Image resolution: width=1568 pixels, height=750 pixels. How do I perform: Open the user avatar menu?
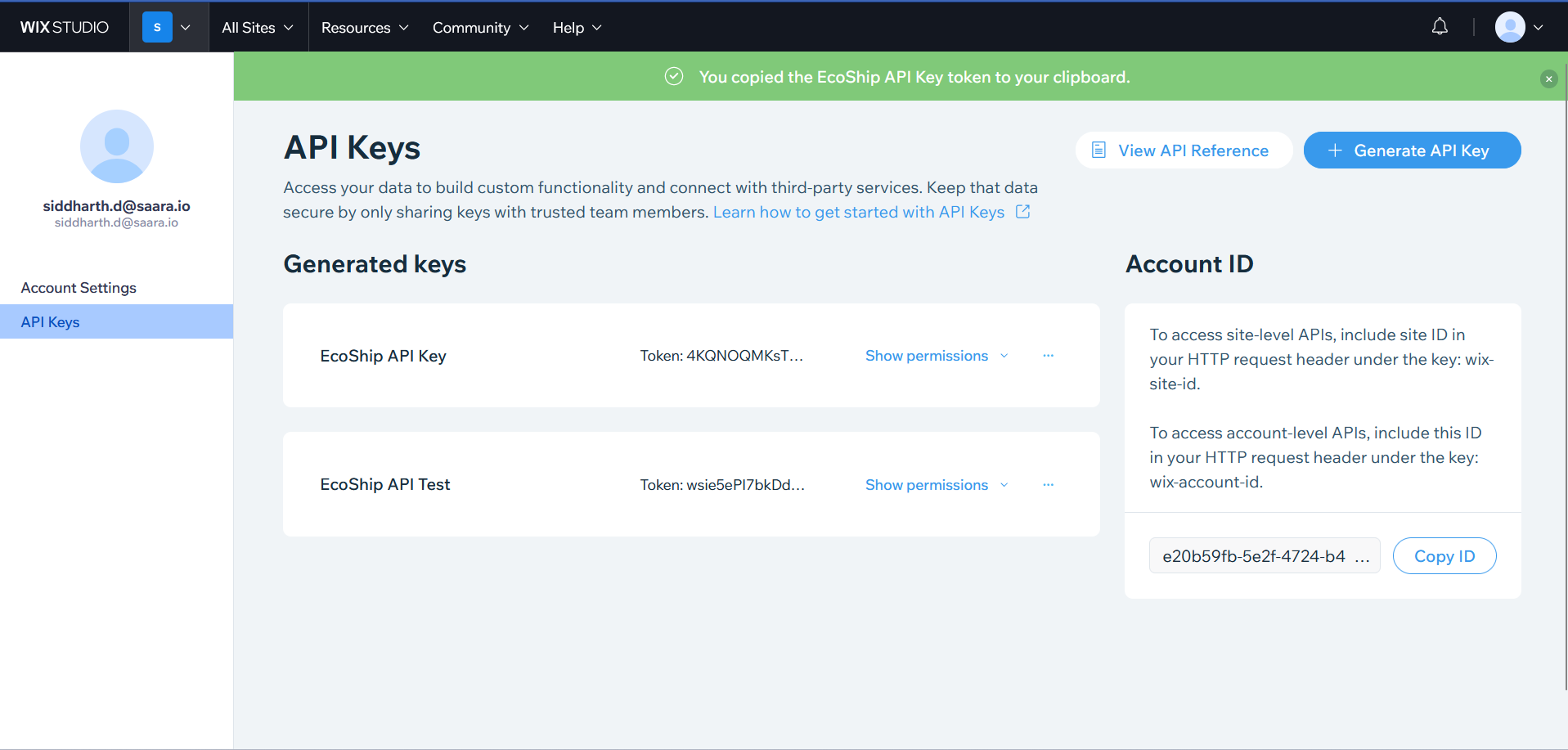pyautogui.click(x=1518, y=27)
